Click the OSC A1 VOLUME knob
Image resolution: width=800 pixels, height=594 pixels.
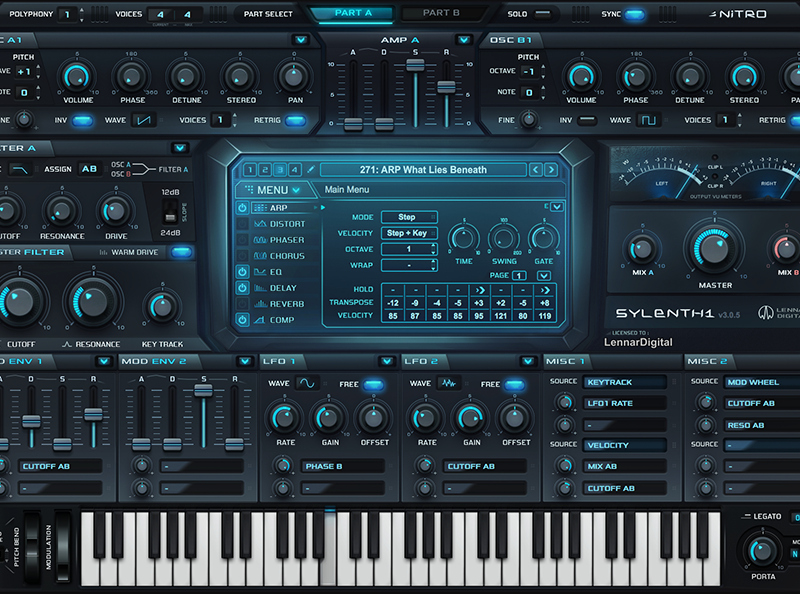click(x=78, y=78)
